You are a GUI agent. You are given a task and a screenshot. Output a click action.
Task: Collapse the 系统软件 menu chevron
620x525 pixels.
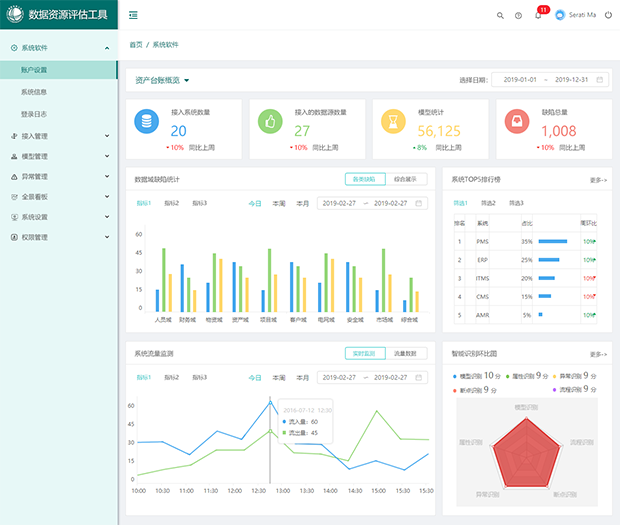(107, 48)
